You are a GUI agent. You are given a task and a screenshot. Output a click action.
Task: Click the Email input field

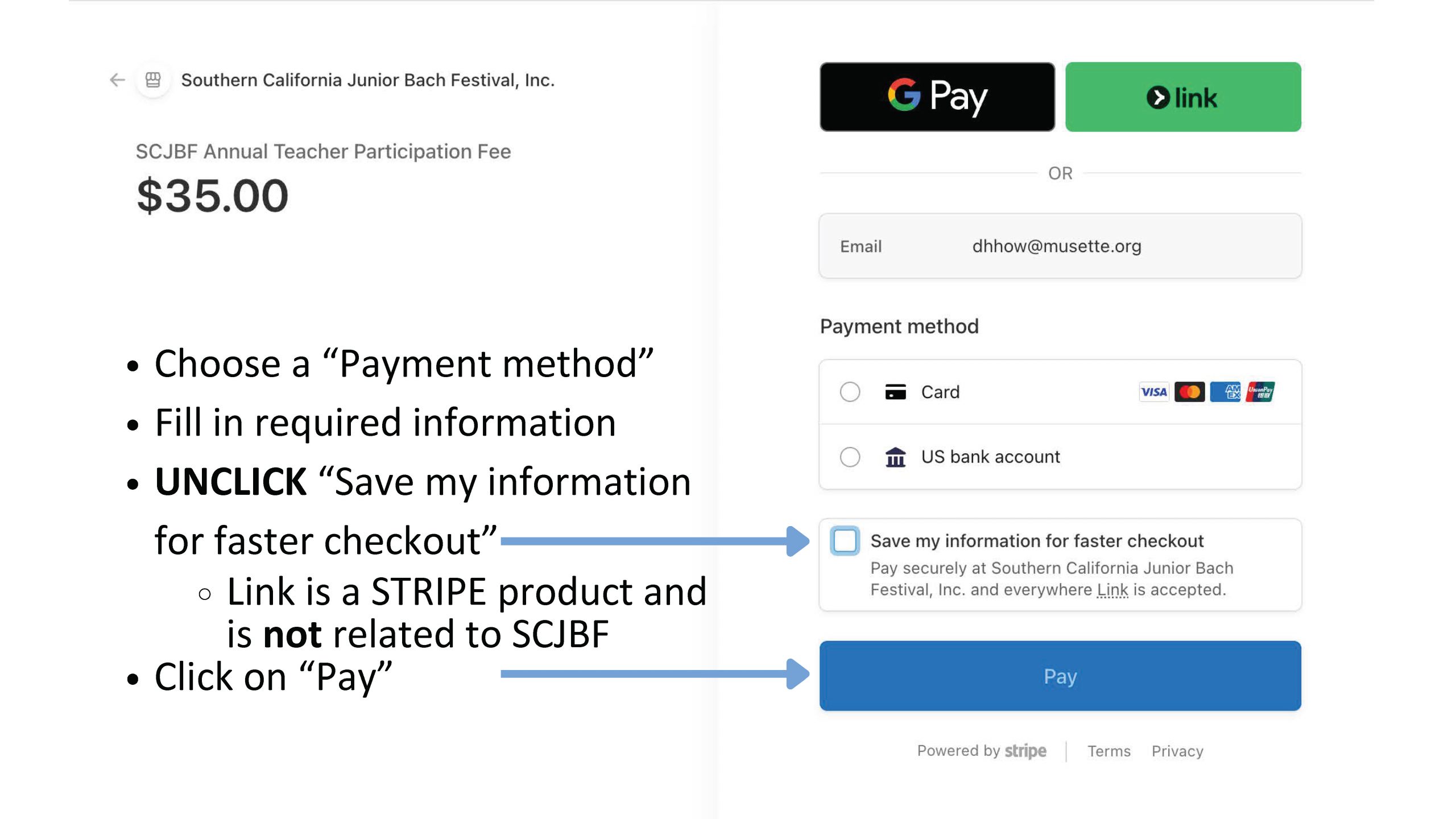(1060, 246)
